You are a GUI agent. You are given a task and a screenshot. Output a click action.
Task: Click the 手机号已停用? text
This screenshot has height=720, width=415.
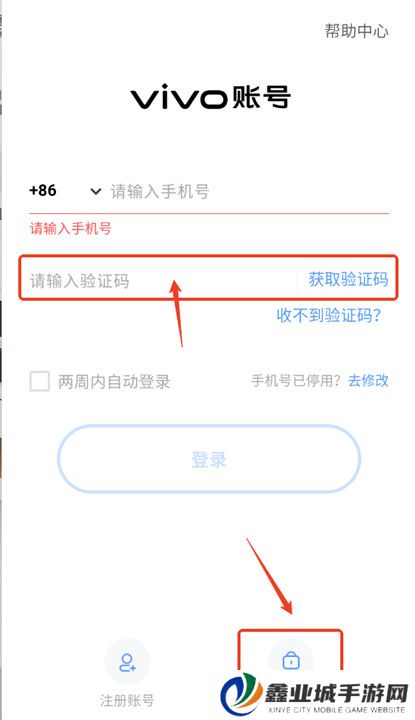click(x=296, y=380)
